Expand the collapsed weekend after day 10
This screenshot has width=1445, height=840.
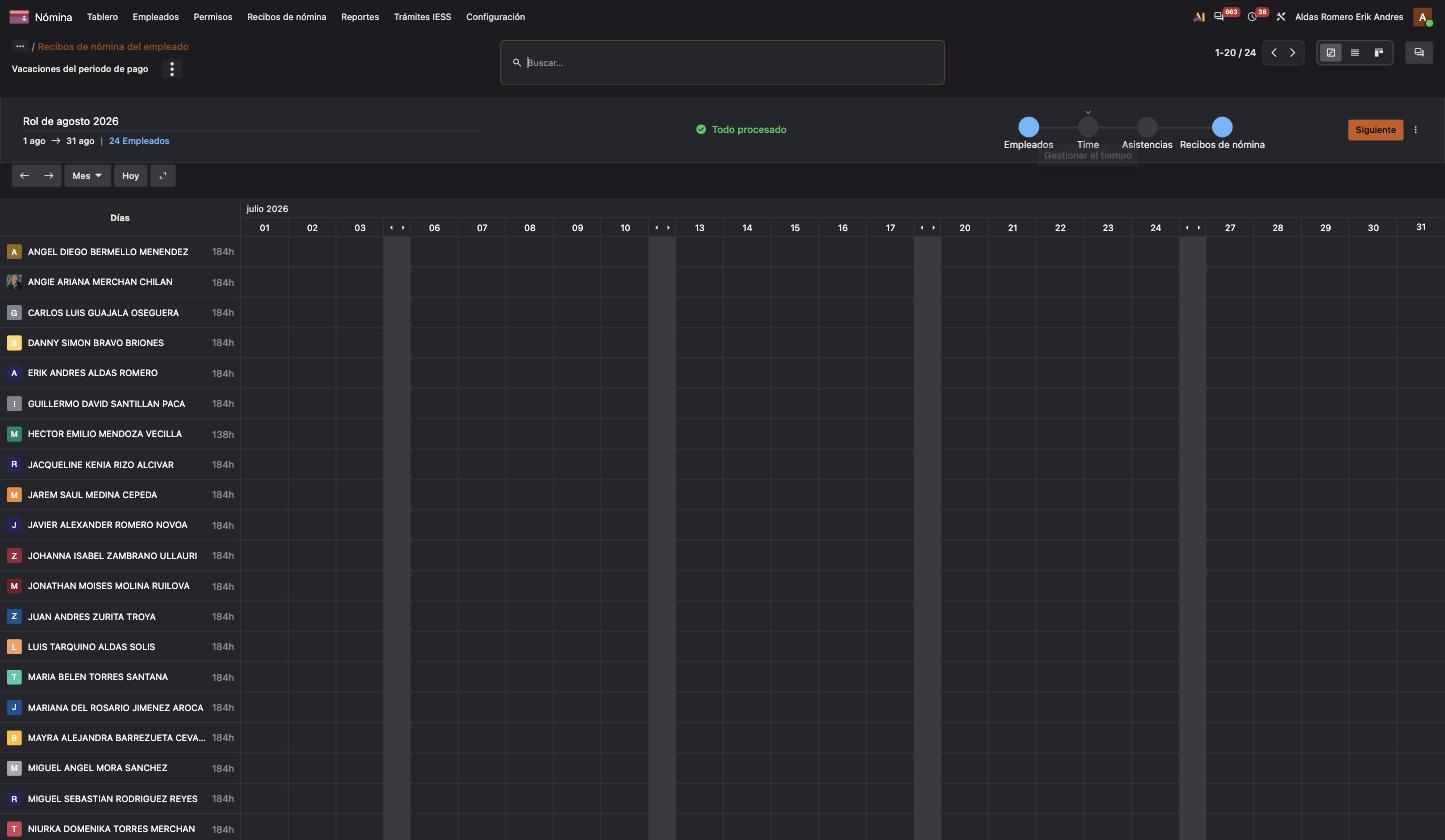pyautogui.click(x=662, y=228)
